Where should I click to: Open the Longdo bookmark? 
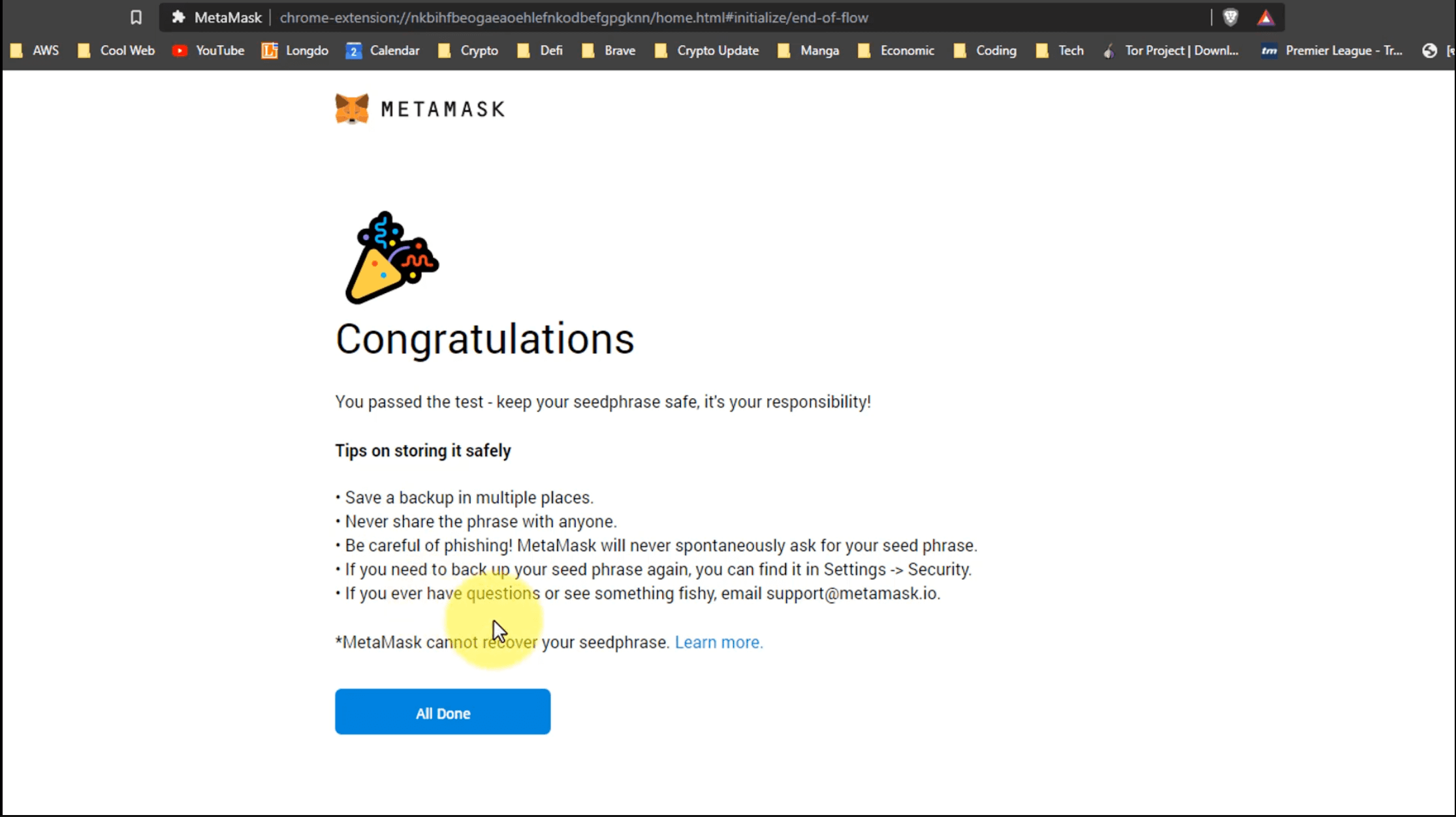295,51
